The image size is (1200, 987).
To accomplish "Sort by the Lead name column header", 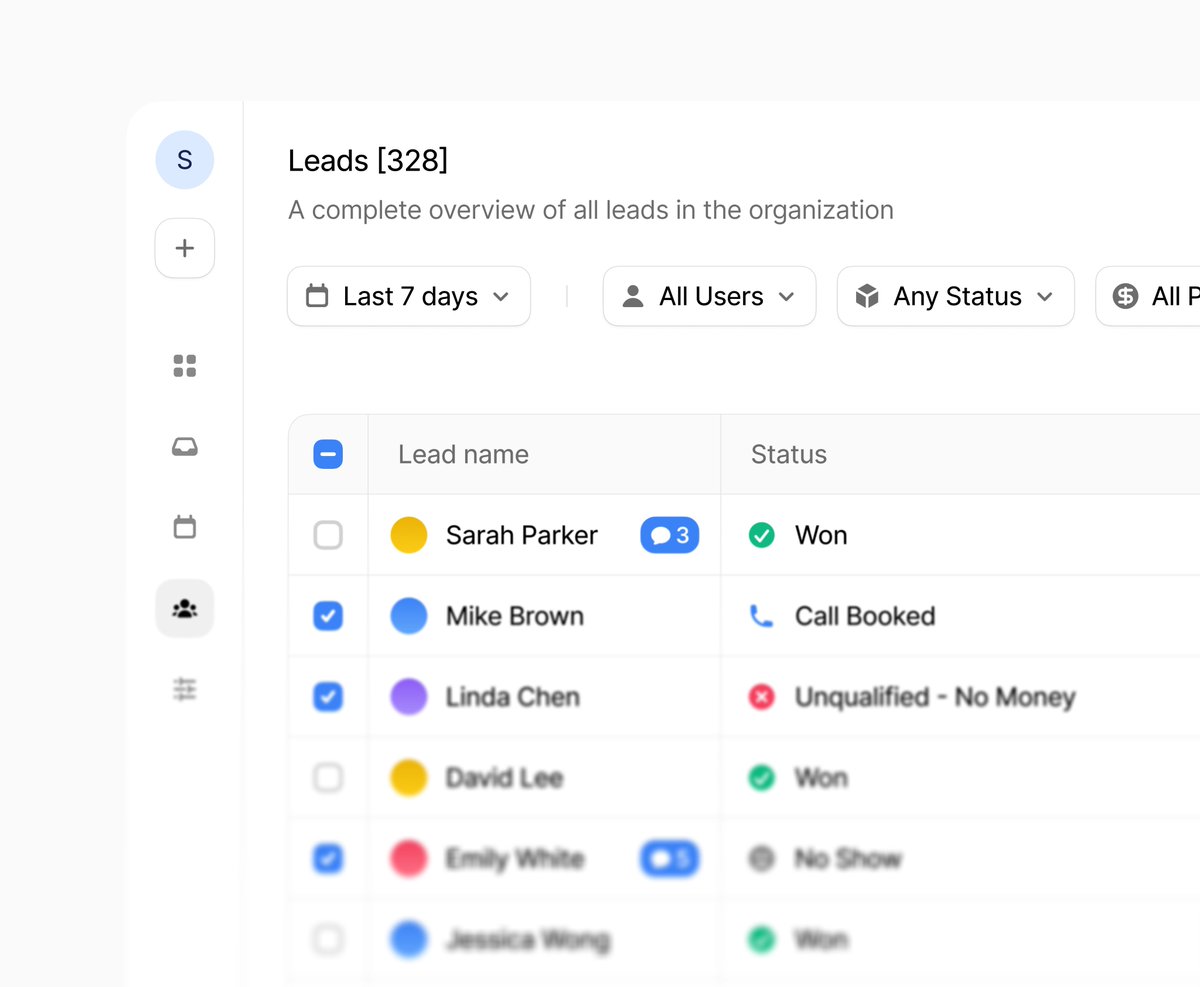I will (463, 454).
